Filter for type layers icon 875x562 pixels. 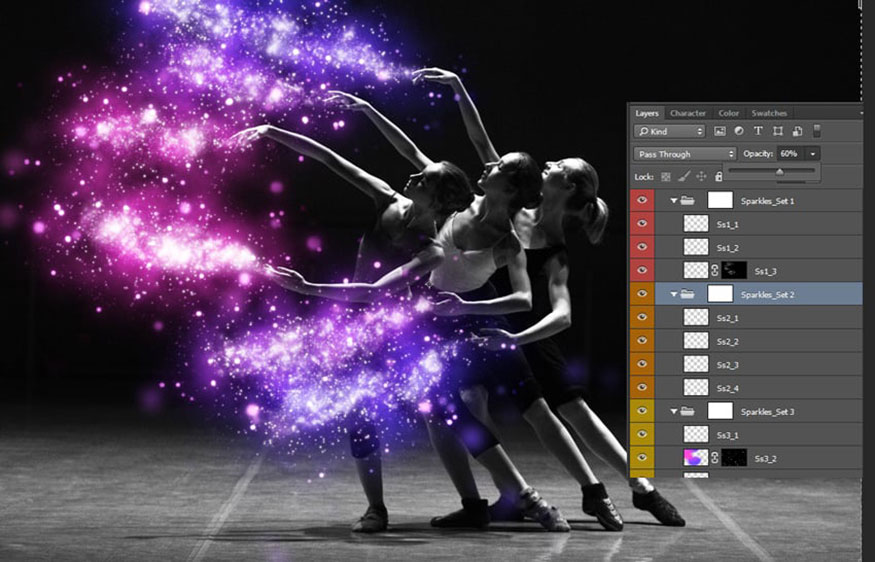(x=758, y=131)
